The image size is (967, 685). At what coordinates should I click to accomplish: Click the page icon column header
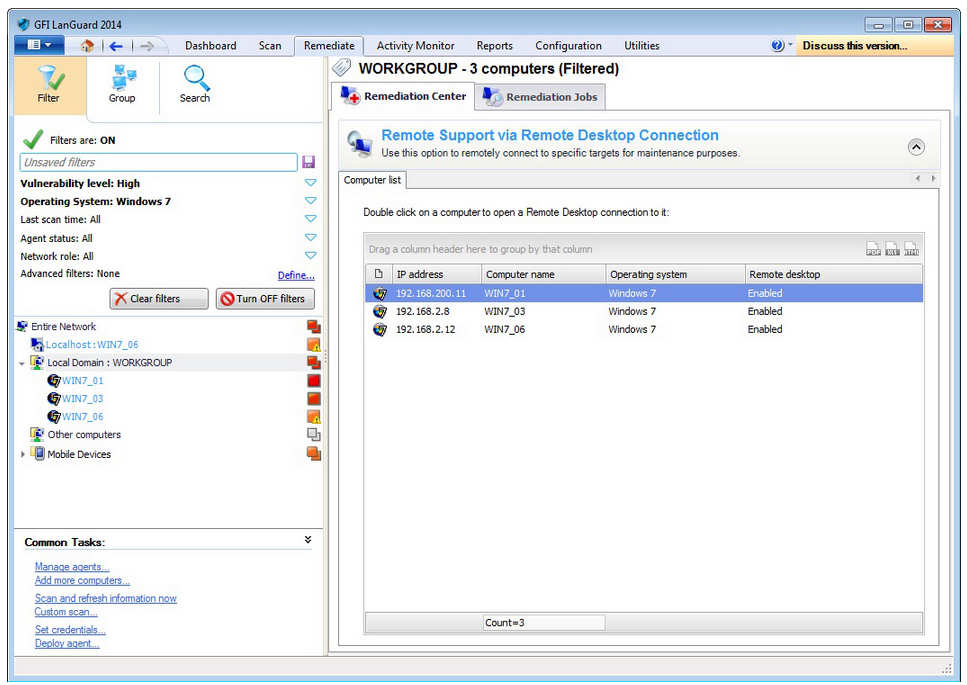click(379, 274)
